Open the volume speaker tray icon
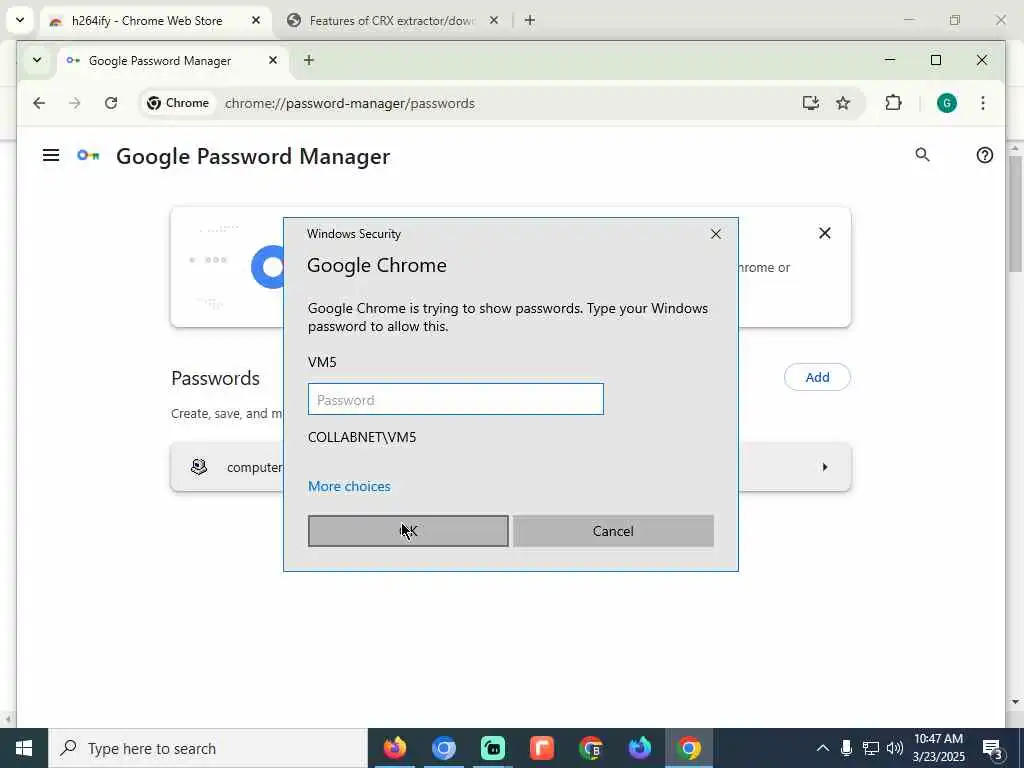Image resolution: width=1024 pixels, height=768 pixels. [x=895, y=748]
